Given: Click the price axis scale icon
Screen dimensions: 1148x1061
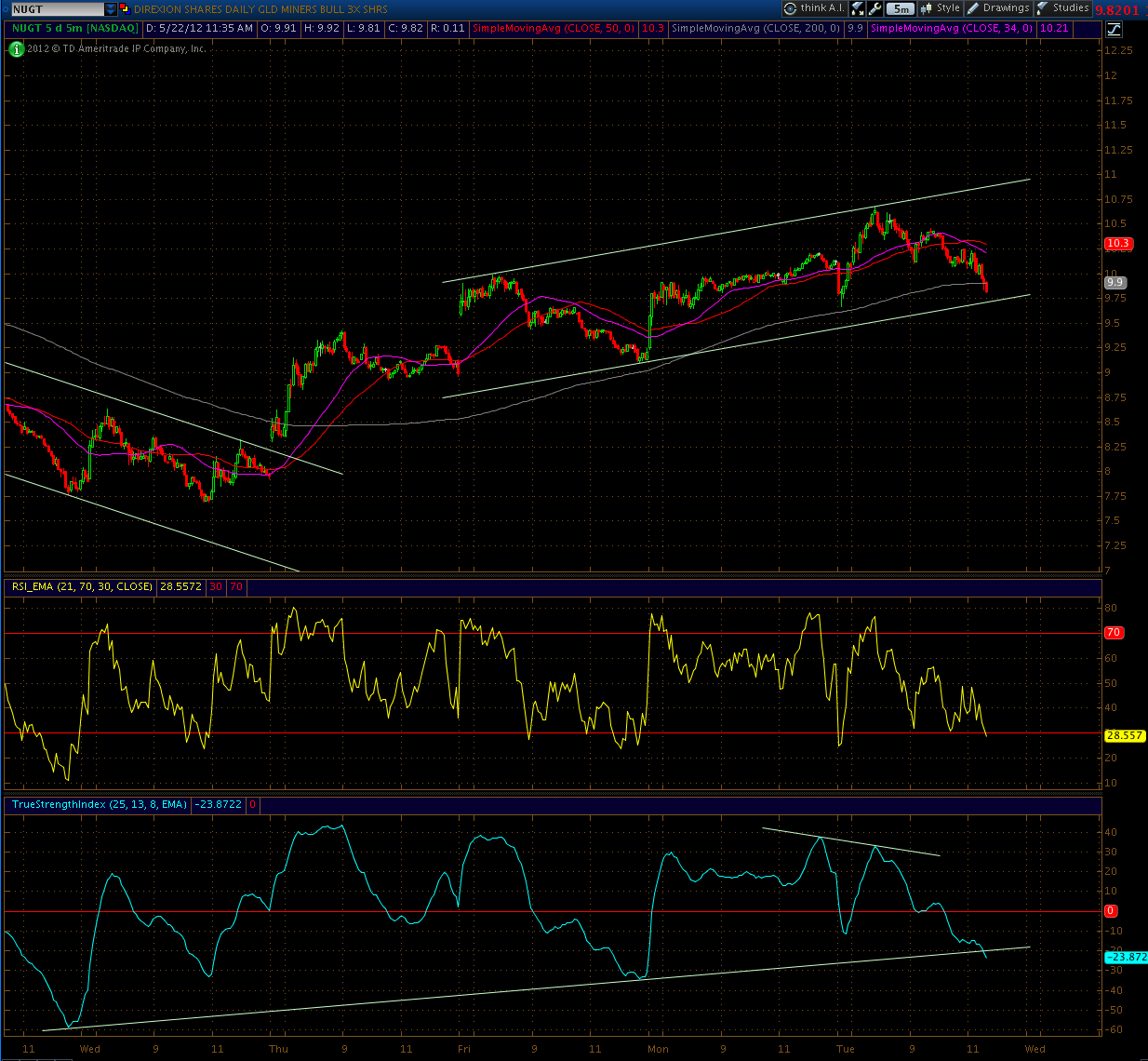Looking at the screenshot, I should click(1114, 29).
